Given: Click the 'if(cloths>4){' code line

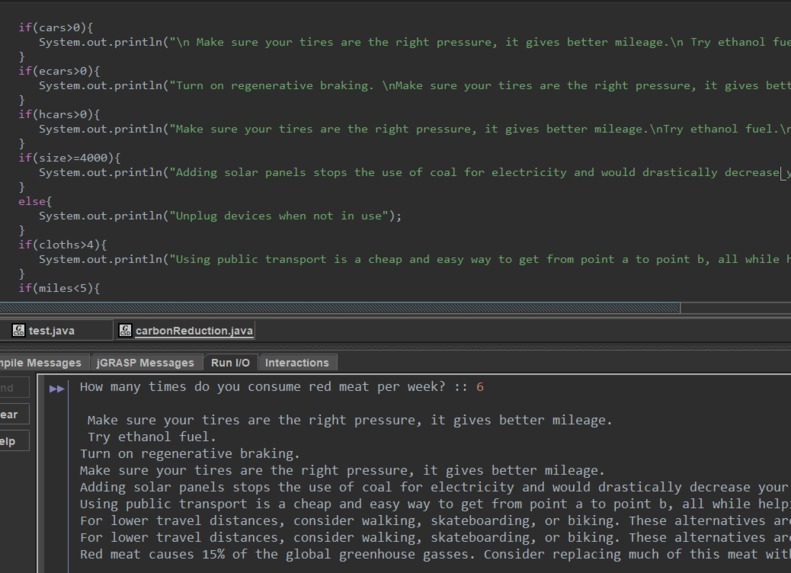Looking at the screenshot, I should point(62,245).
